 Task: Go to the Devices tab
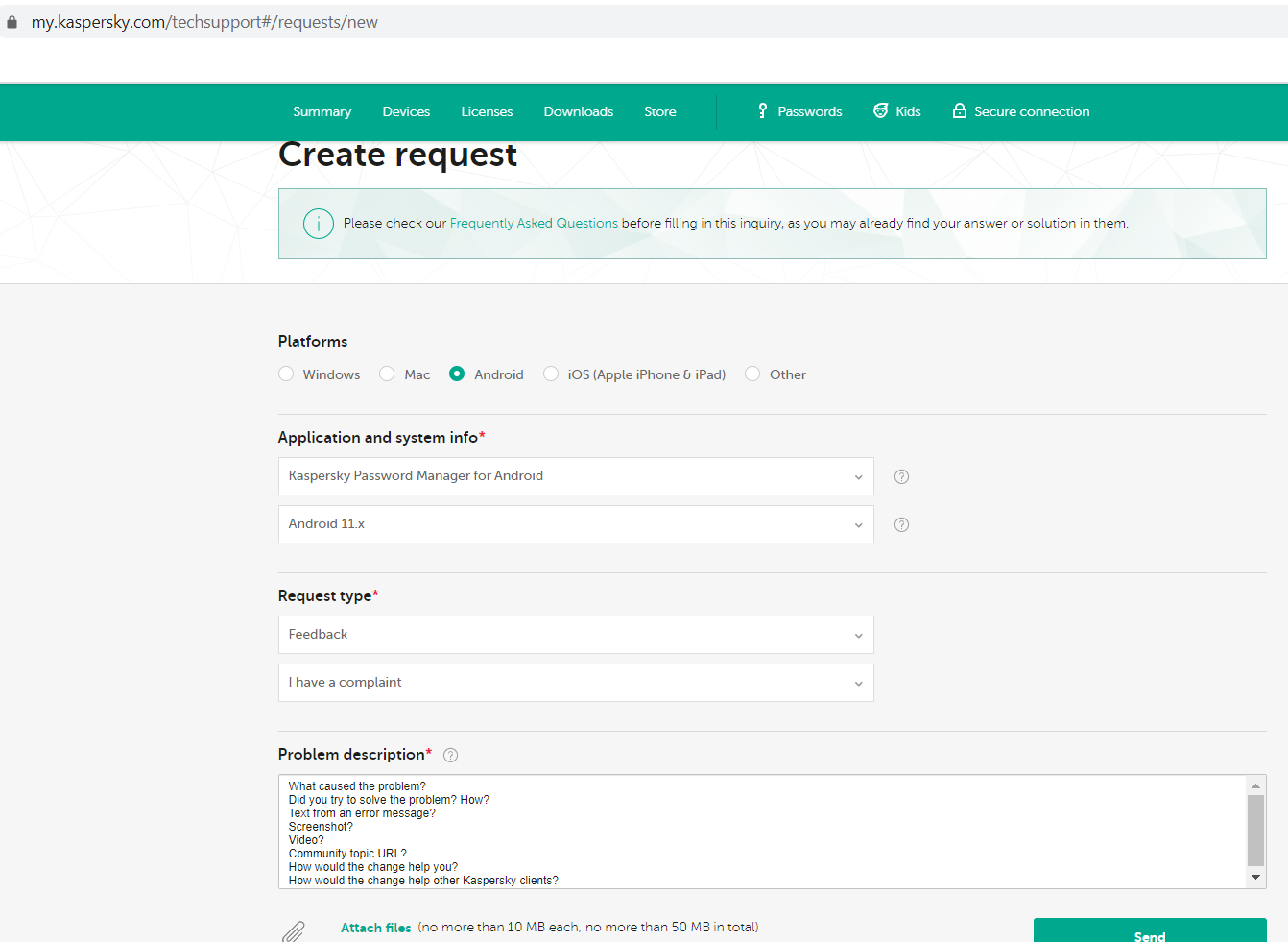click(x=406, y=111)
